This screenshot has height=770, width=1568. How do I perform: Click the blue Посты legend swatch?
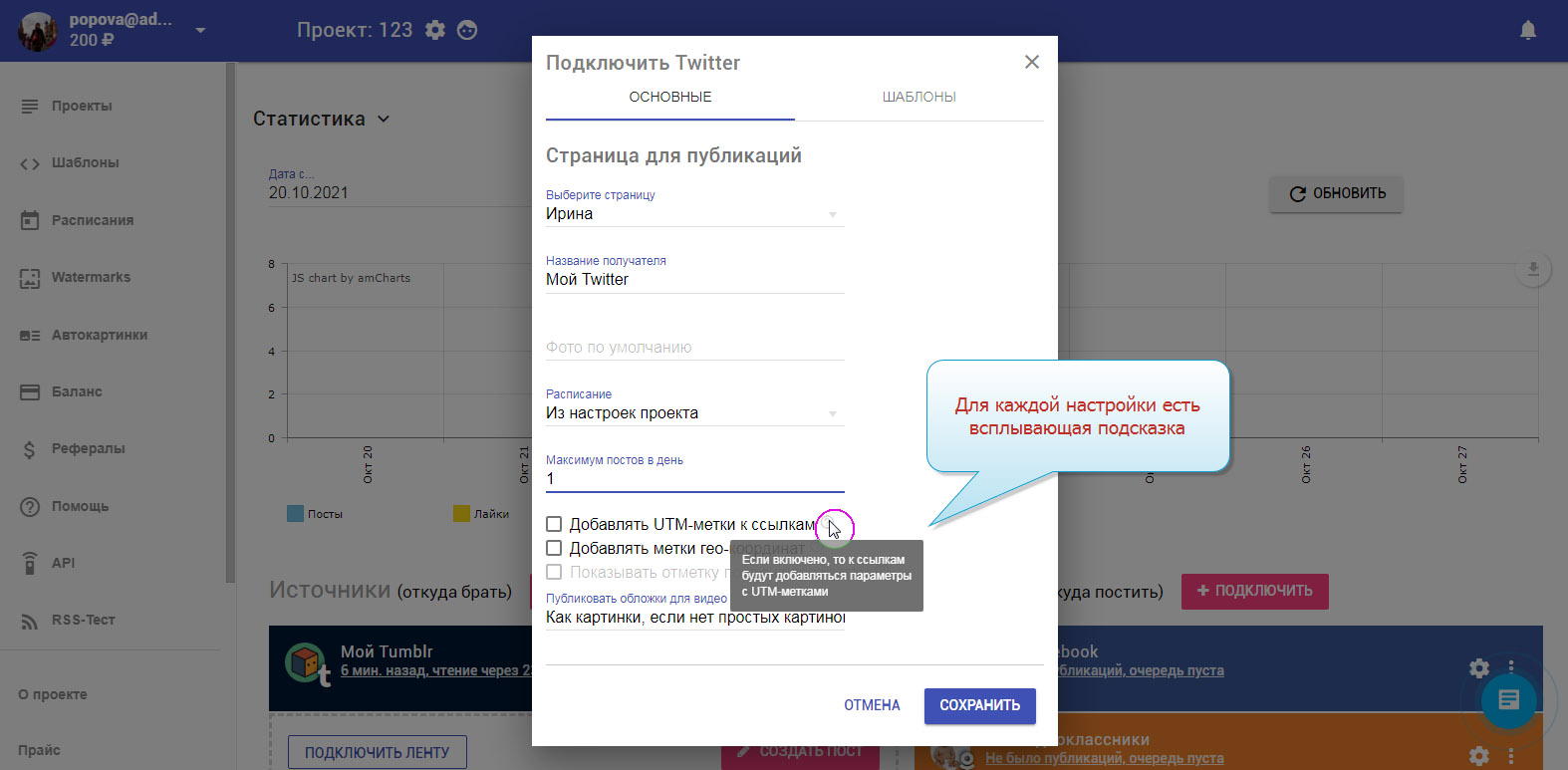click(295, 514)
